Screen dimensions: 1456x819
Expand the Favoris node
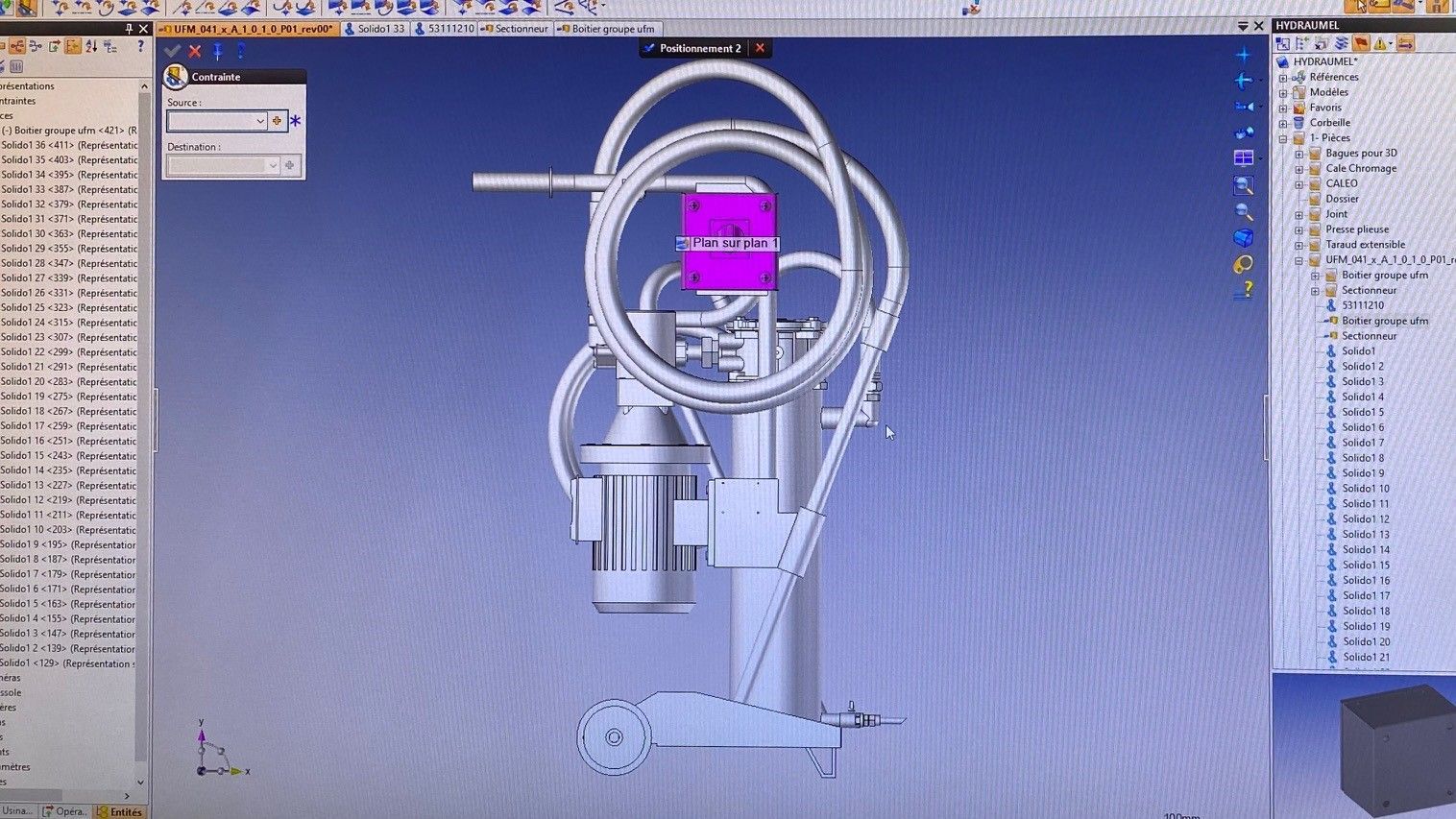[1283, 108]
